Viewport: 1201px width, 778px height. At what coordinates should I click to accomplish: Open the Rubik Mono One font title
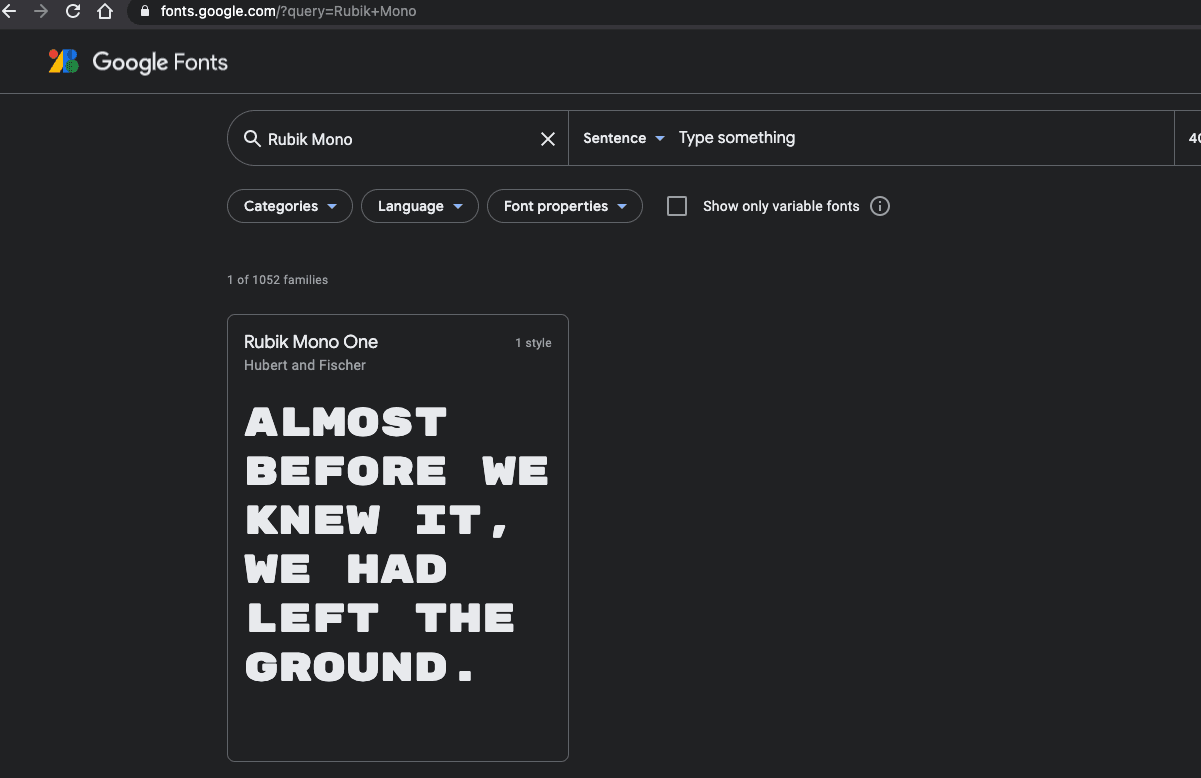coord(311,342)
